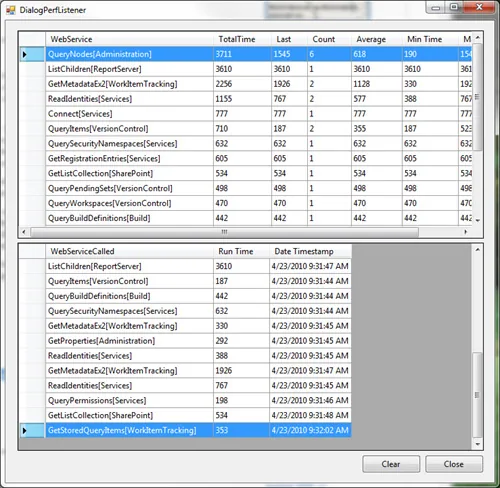Click top grid horizontal scrollbar left arrow
The image size is (500, 488).
(x=24, y=232)
